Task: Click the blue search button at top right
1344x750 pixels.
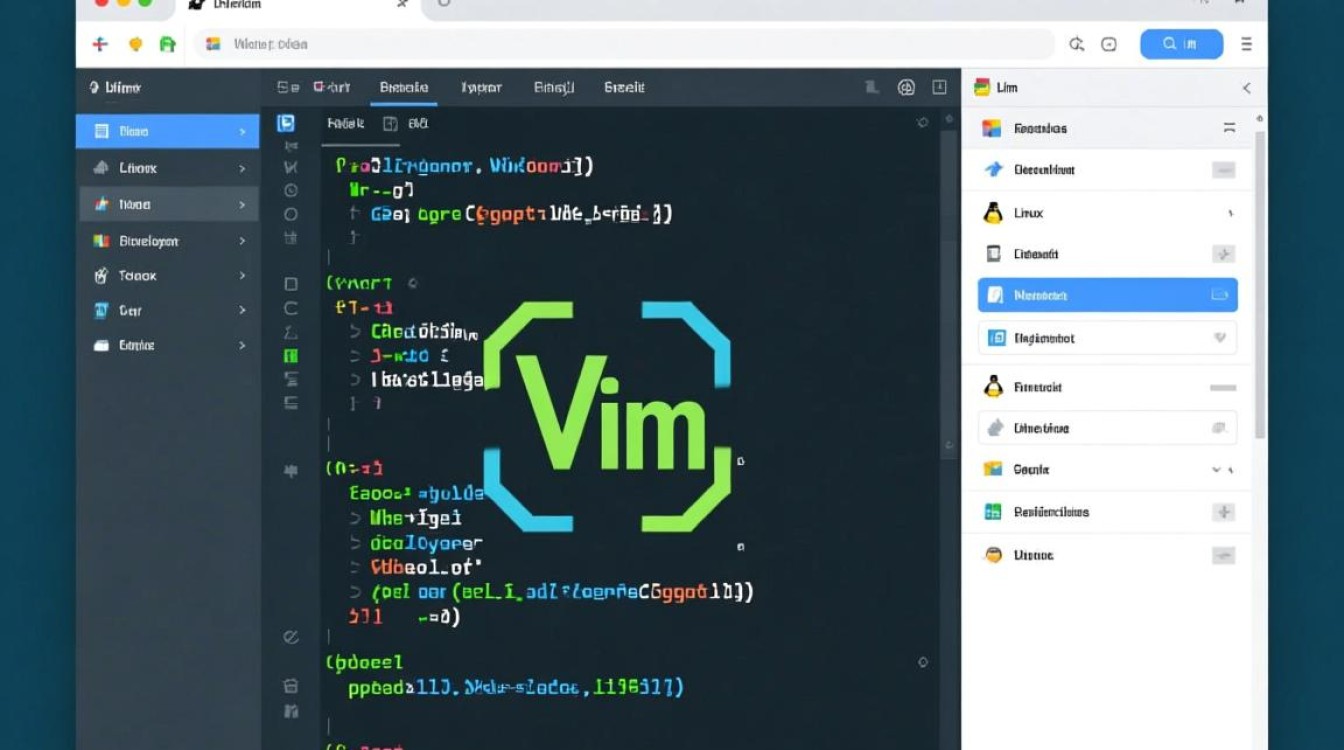Action: tap(1181, 44)
